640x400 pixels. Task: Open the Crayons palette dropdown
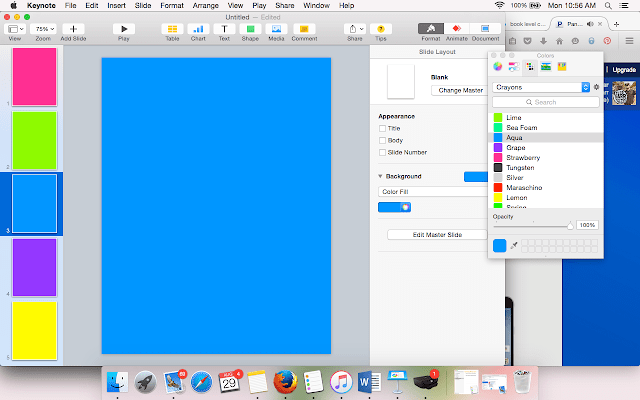pyautogui.click(x=540, y=88)
